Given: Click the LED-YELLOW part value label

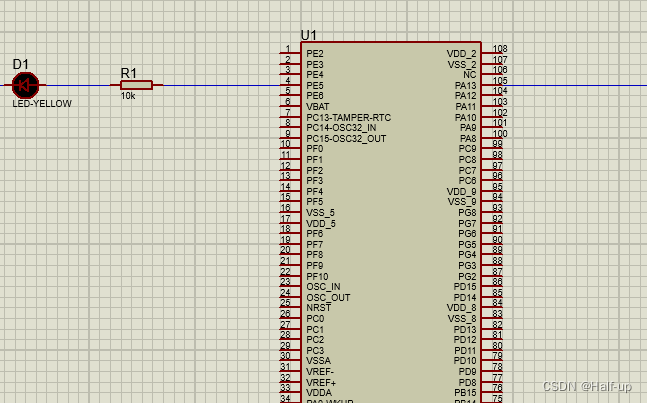Looking at the screenshot, I should click(x=42, y=104).
